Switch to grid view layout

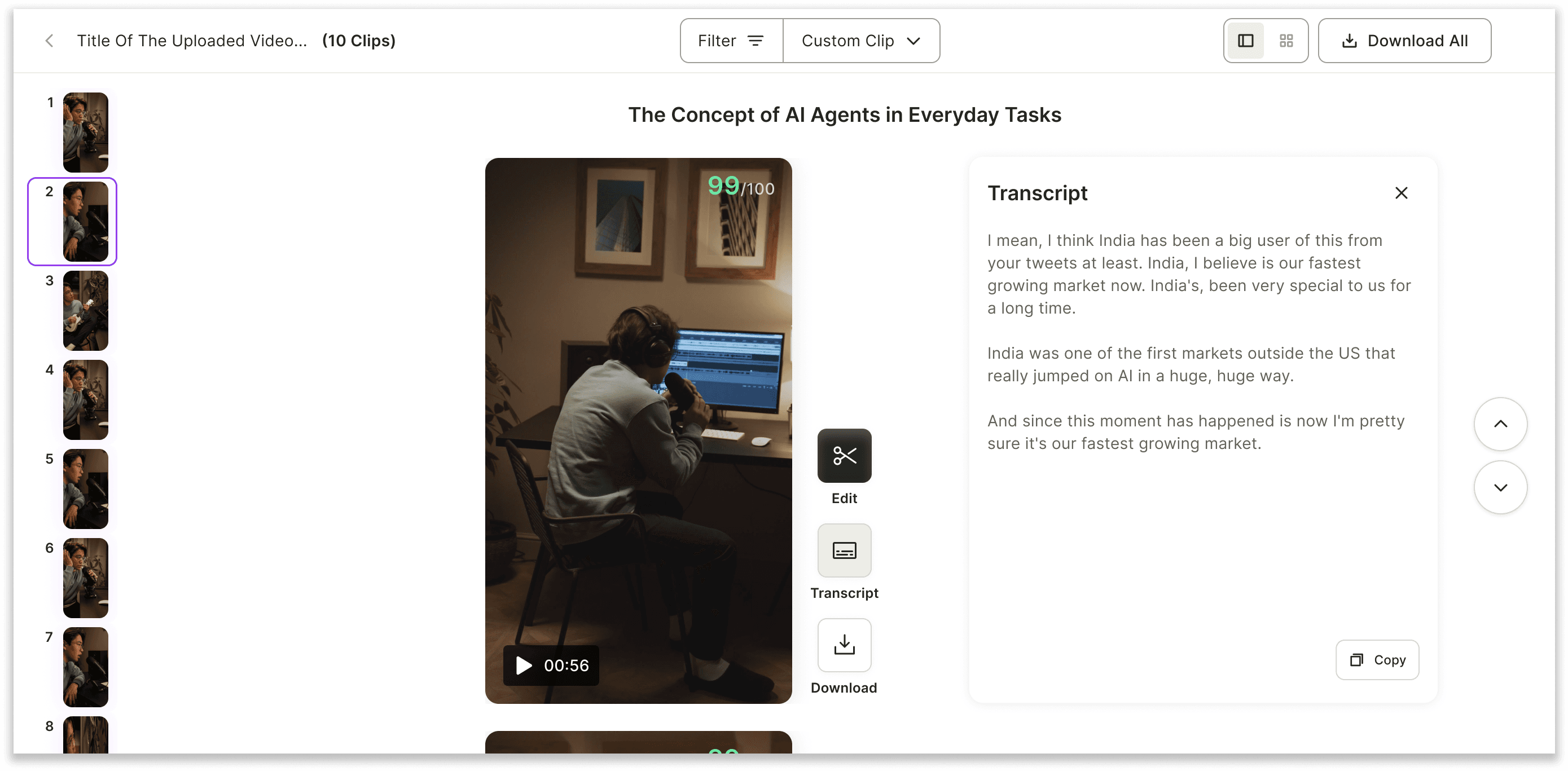tap(1286, 41)
